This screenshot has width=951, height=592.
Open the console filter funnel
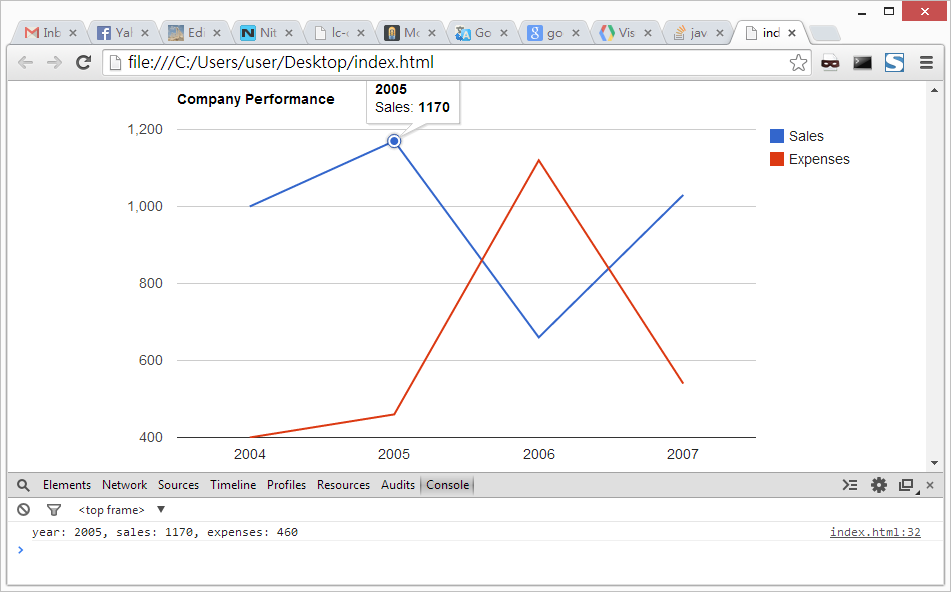pos(54,510)
